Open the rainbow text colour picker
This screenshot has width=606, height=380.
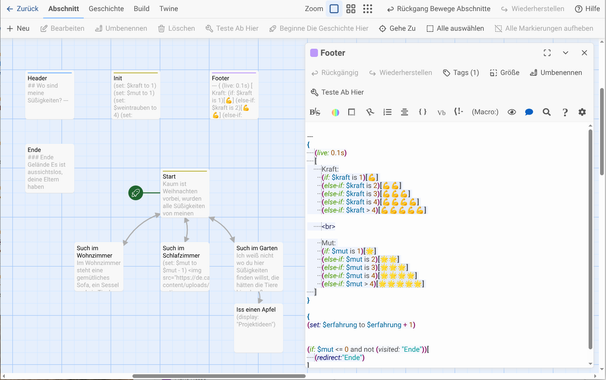pyautogui.click(x=335, y=112)
